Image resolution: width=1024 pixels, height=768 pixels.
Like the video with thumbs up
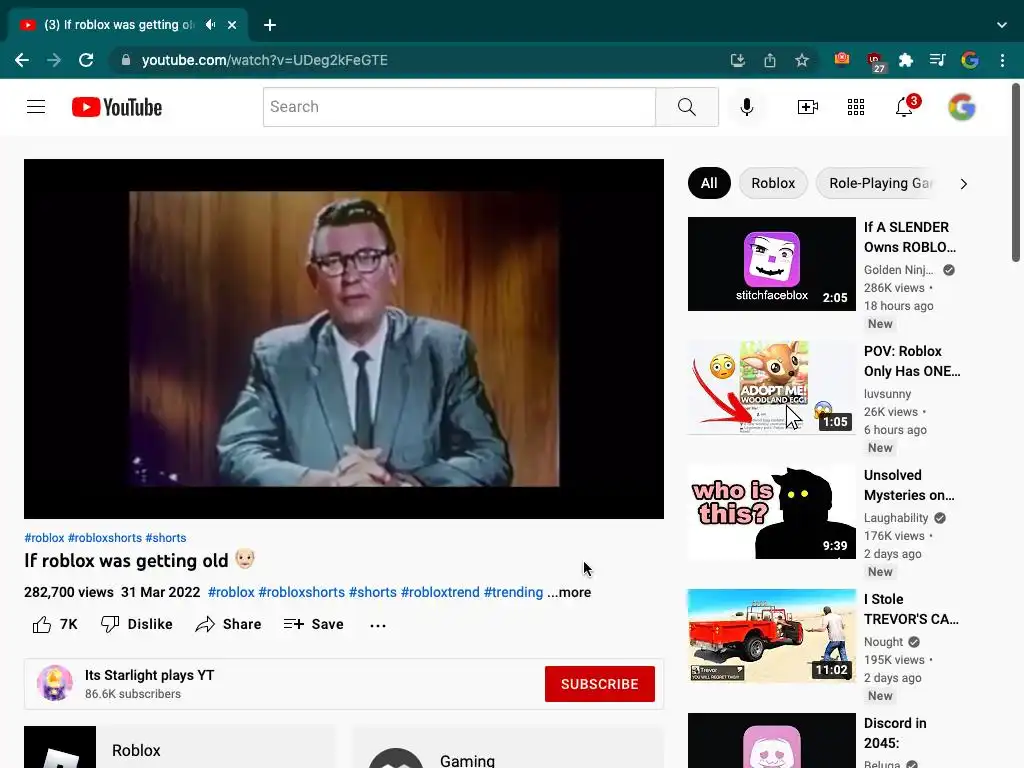(x=55, y=624)
